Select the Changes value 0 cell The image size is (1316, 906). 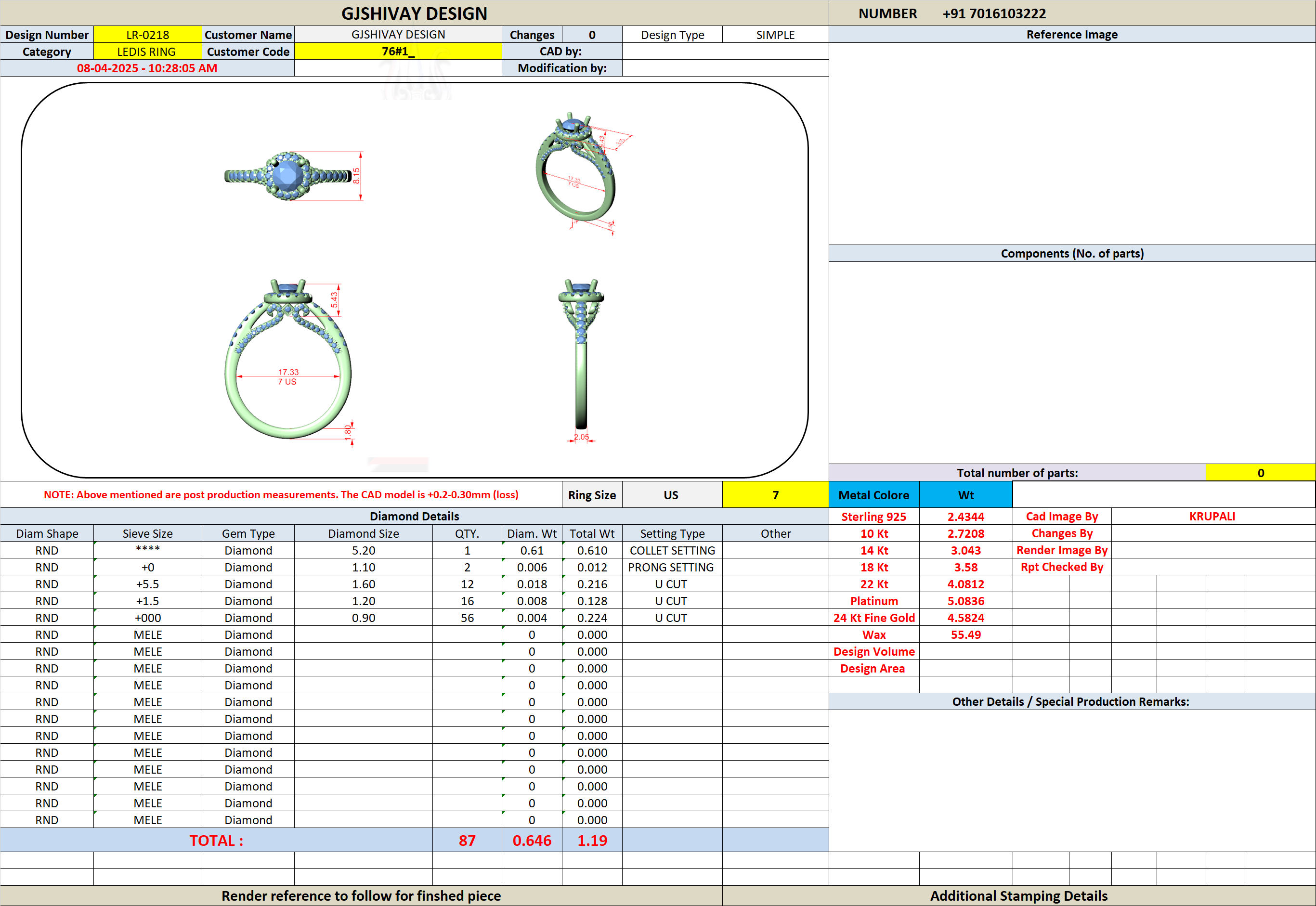pyautogui.click(x=592, y=35)
